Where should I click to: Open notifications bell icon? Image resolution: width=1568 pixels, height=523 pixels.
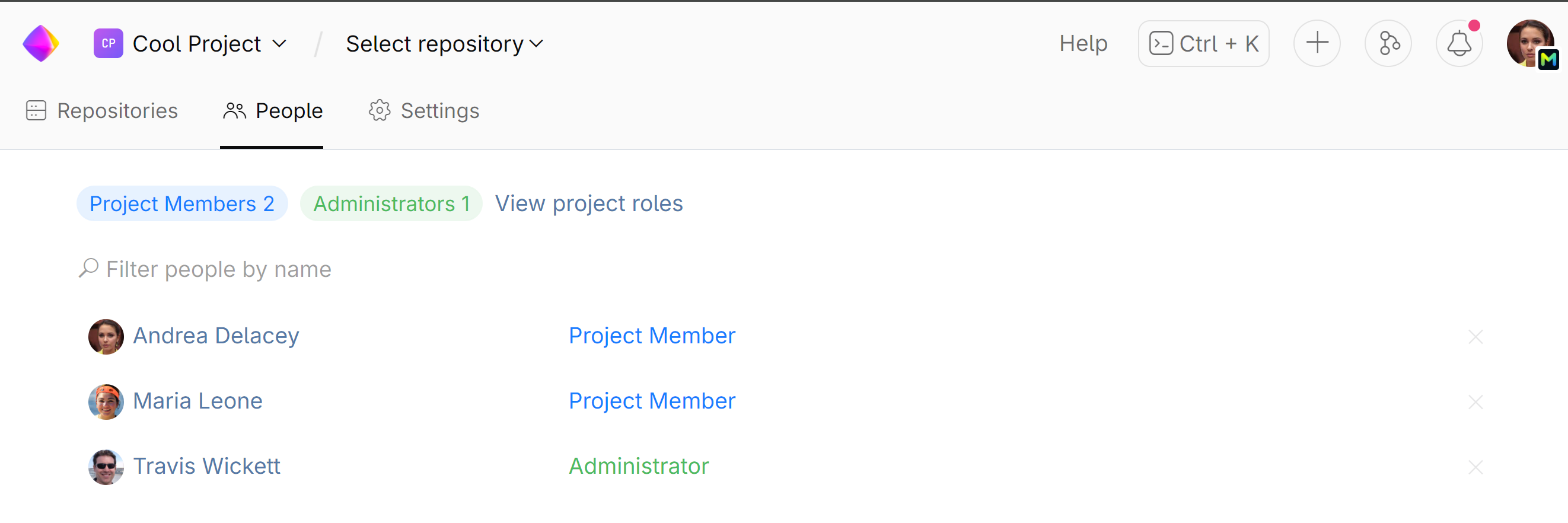coord(1458,43)
